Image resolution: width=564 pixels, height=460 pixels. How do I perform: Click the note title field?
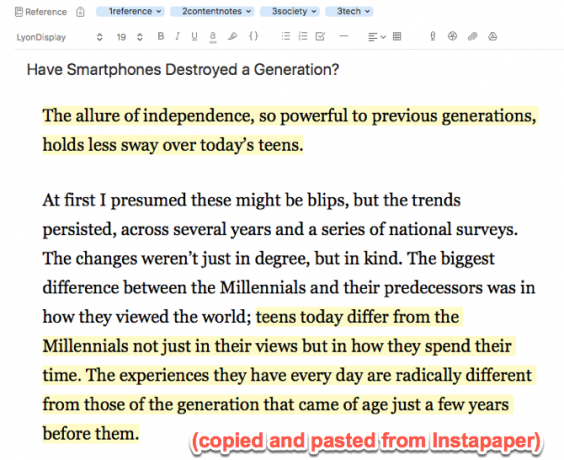183,69
